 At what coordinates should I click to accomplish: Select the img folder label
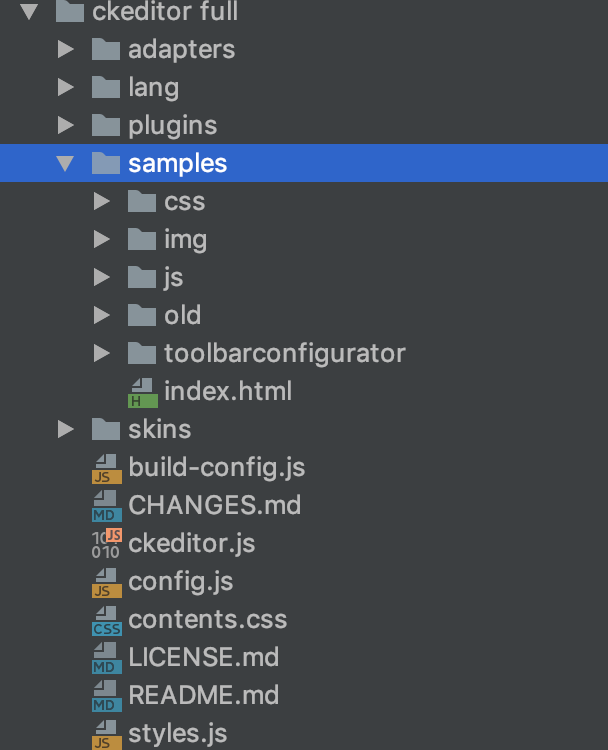pyautogui.click(x=185, y=239)
